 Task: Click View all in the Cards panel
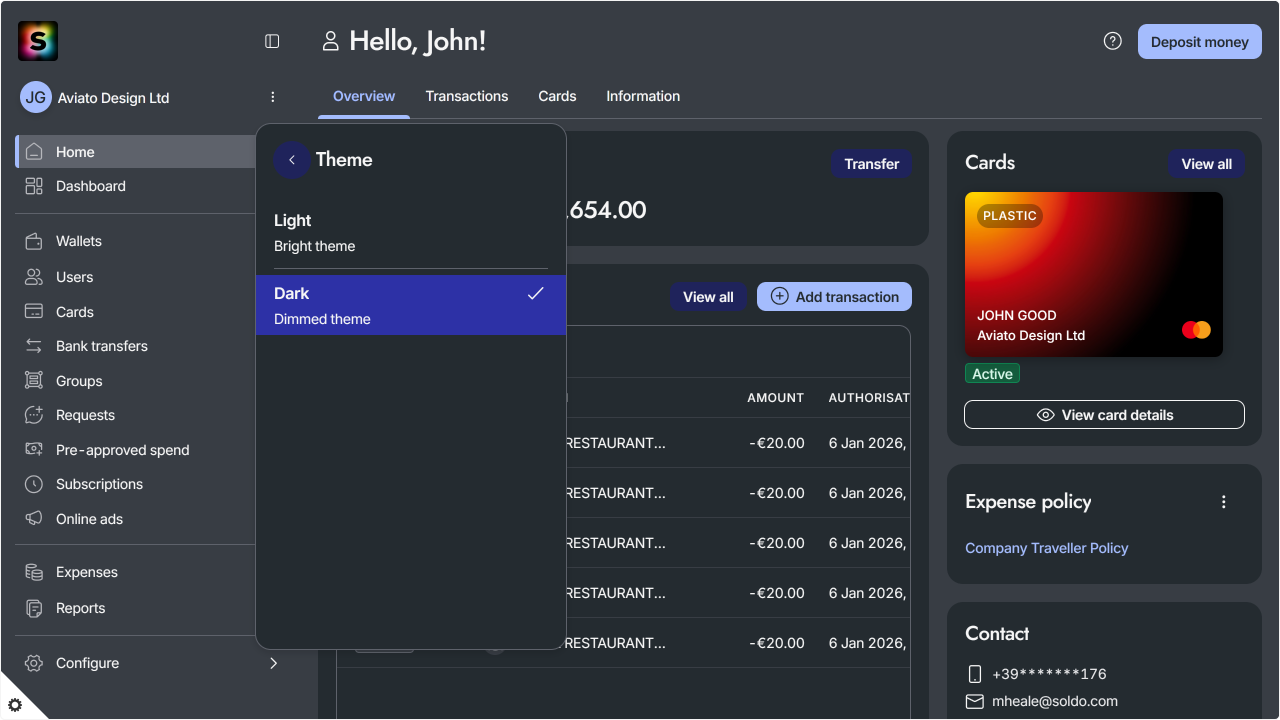click(1206, 164)
